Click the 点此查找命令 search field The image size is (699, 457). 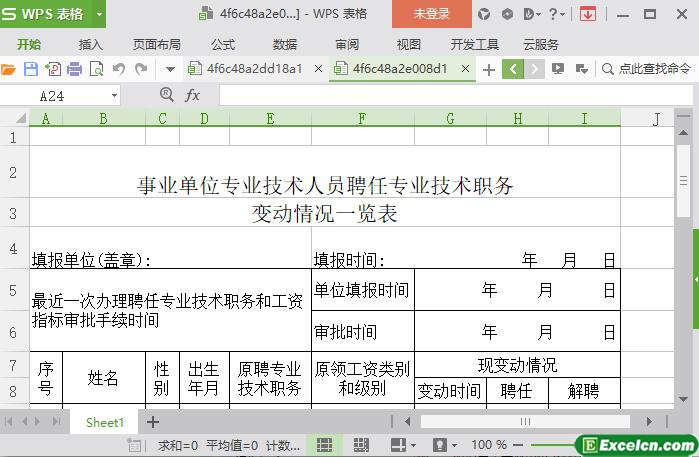pyautogui.click(x=654, y=69)
